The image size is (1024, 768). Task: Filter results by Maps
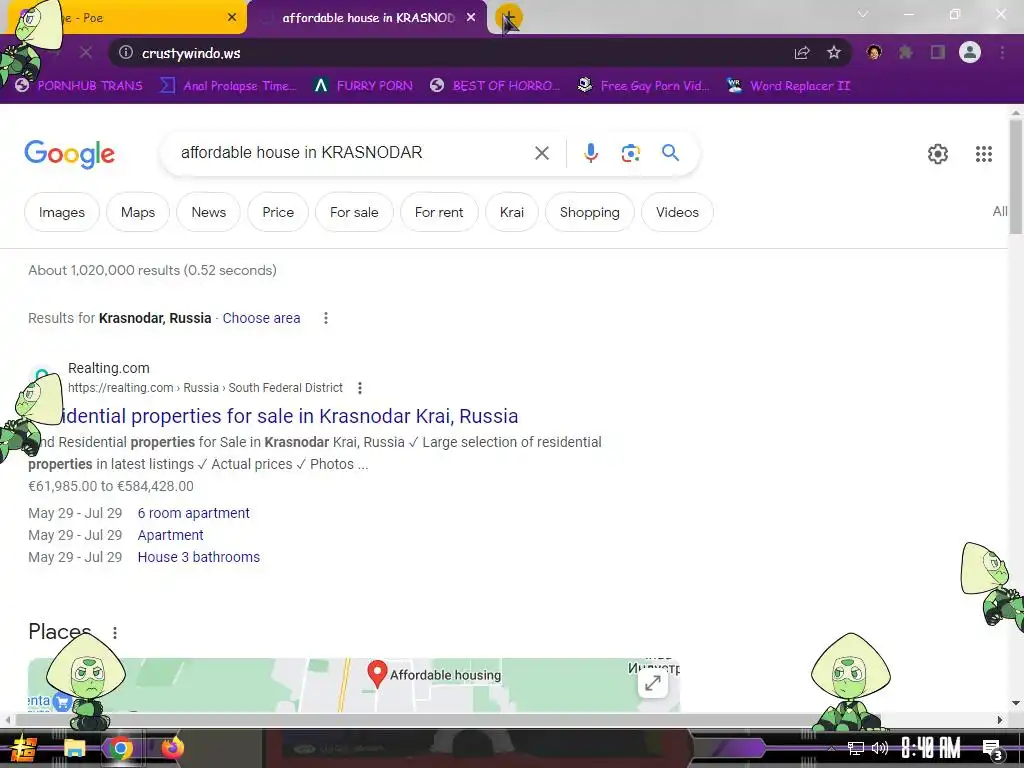point(138,212)
